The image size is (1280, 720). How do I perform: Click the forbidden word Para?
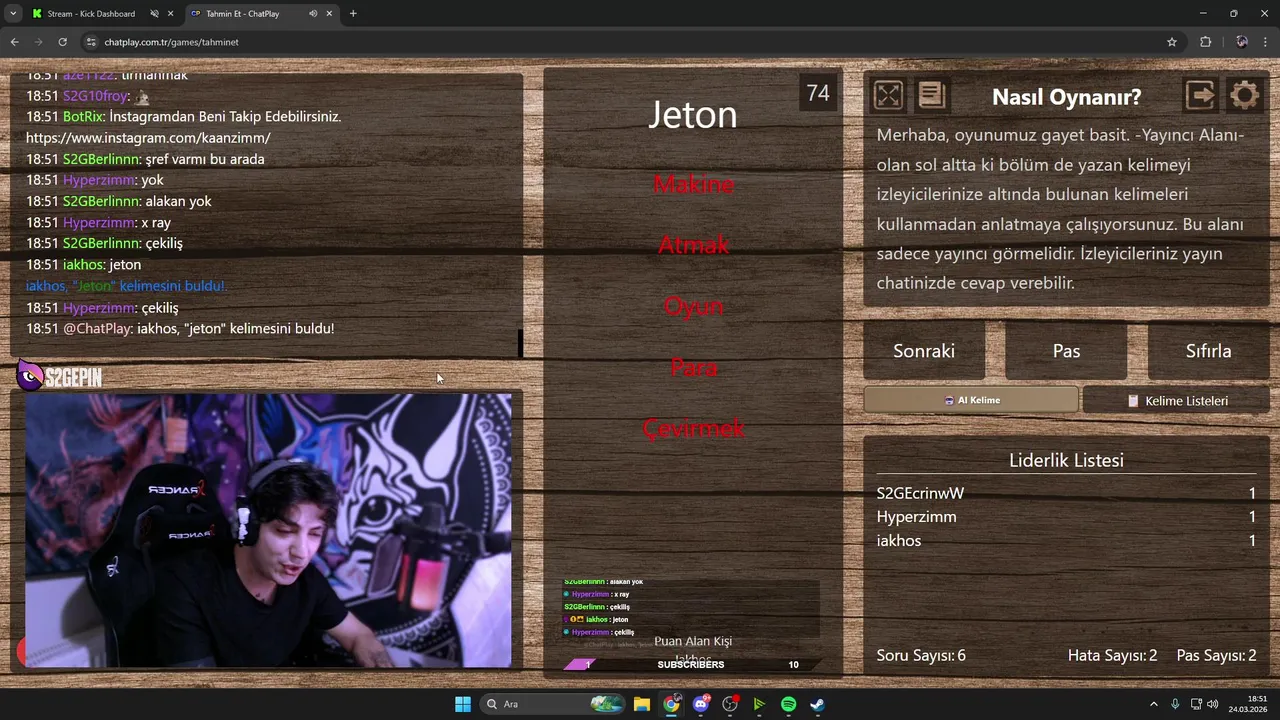[x=693, y=368]
